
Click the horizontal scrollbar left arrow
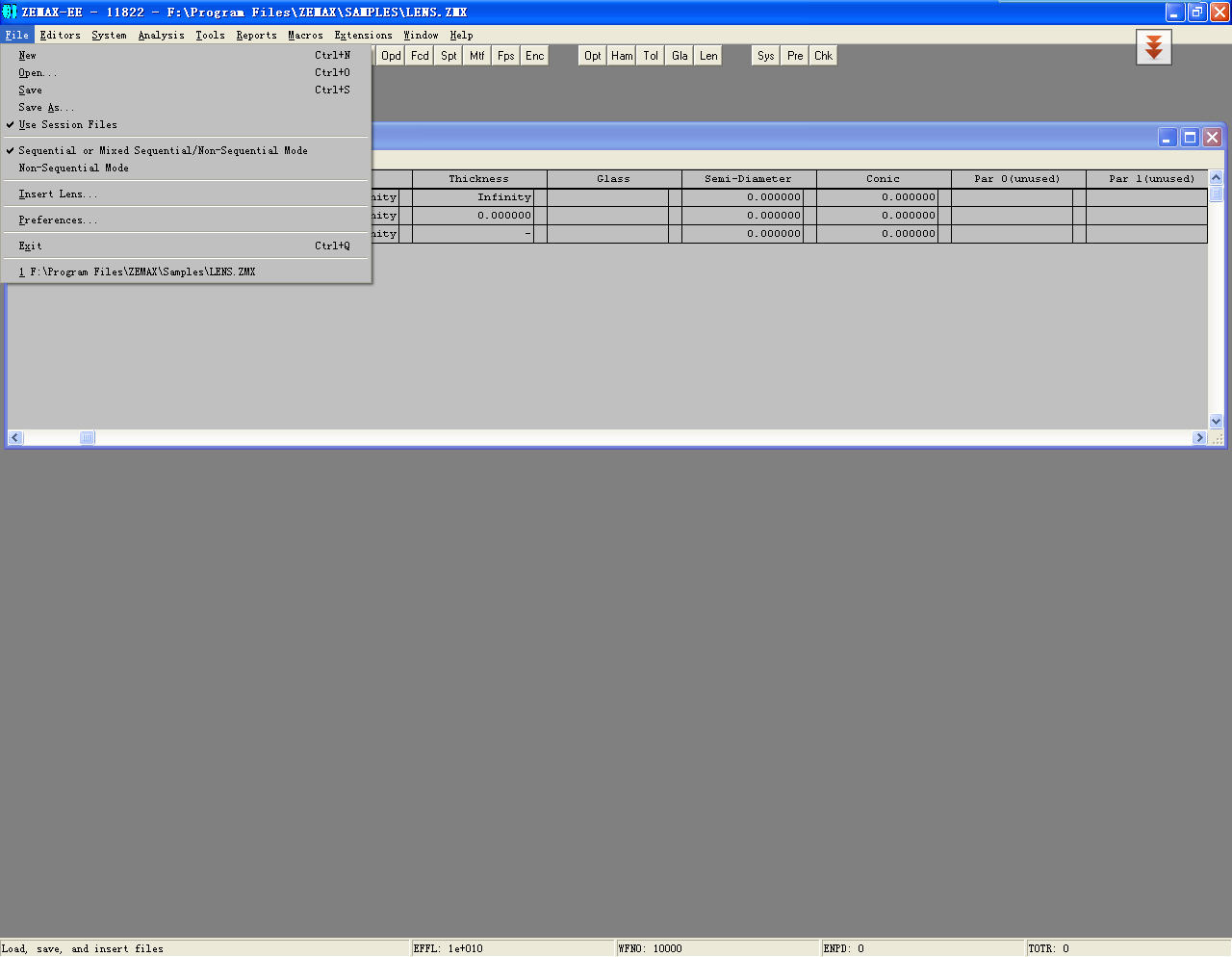(x=14, y=437)
